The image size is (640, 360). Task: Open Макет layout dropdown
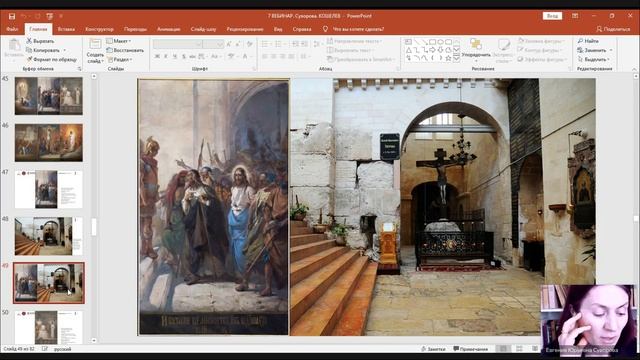click(118, 41)
